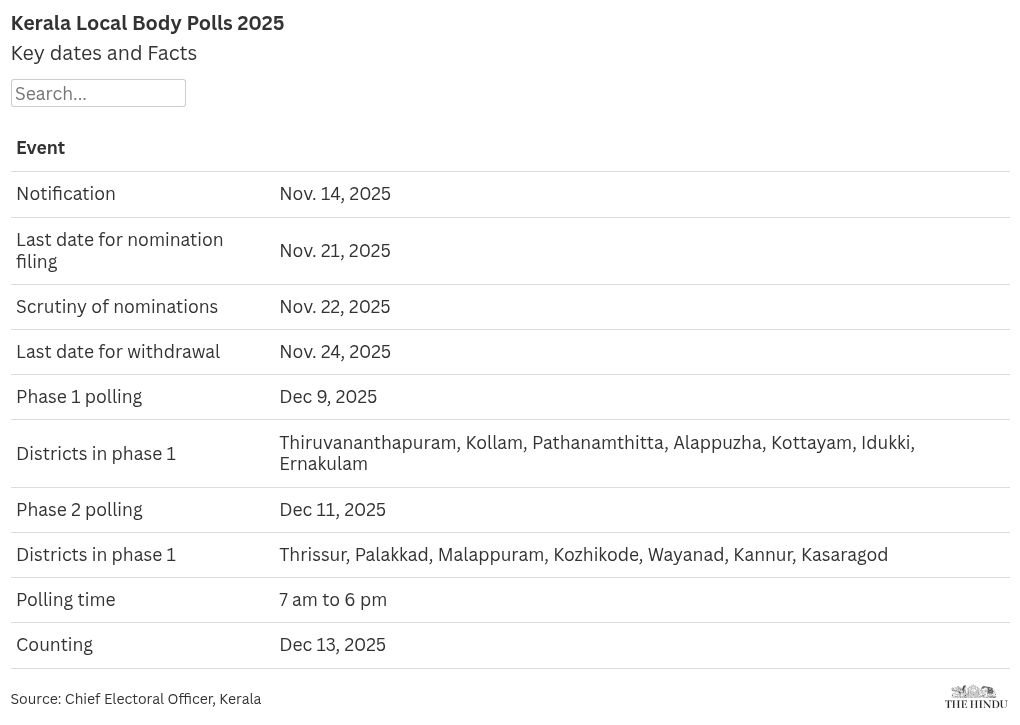This screenshot has height=725, width=1020.
Task: Click the Nov. 24, 2025 date cell
Action: click(x=335, y=352)
